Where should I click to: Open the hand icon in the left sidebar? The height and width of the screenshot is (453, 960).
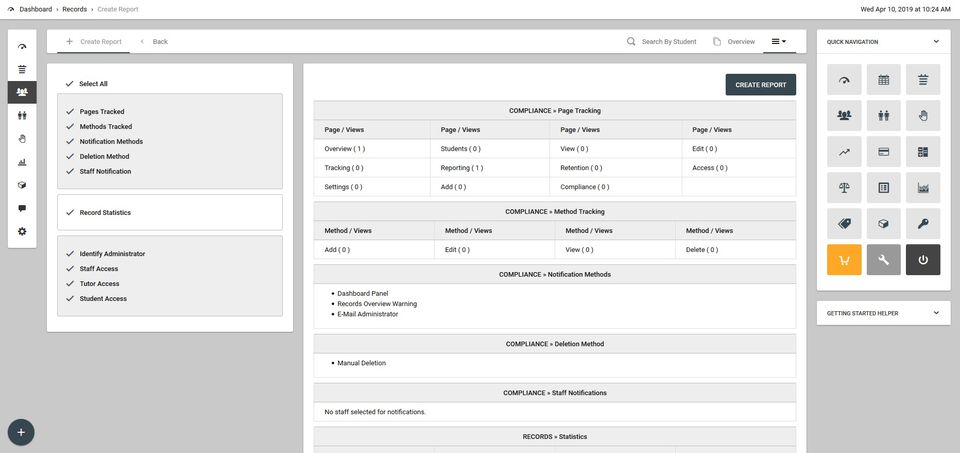point(22,139)
